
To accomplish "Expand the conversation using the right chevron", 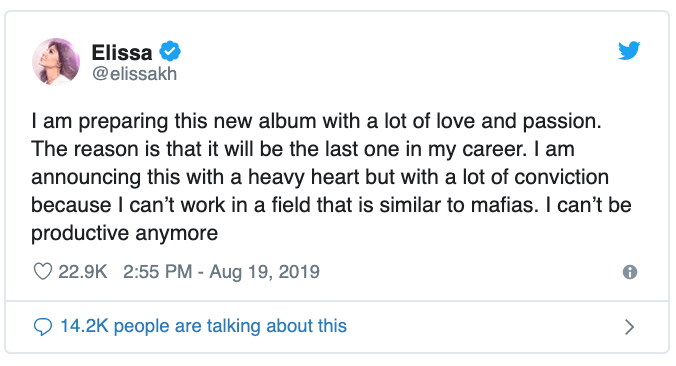I will [630, 327].
